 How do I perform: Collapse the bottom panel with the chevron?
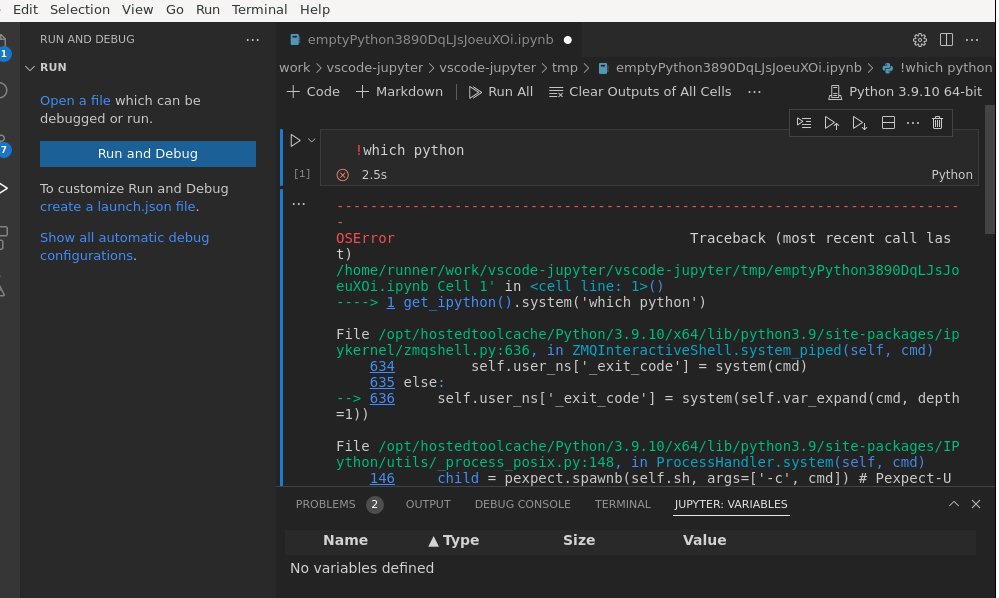click(953, 504)
